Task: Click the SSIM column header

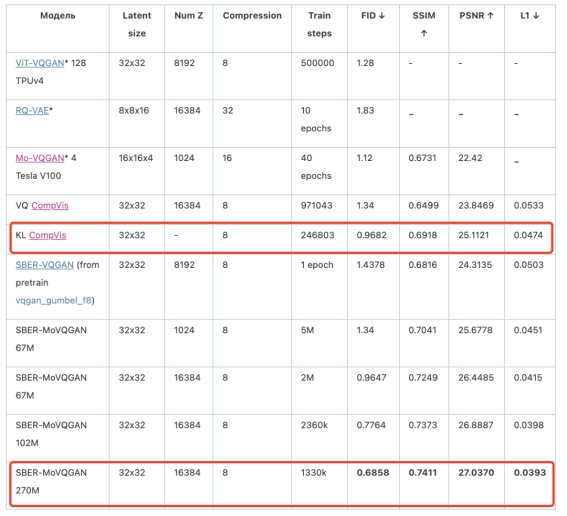Action: click(424, 24)
